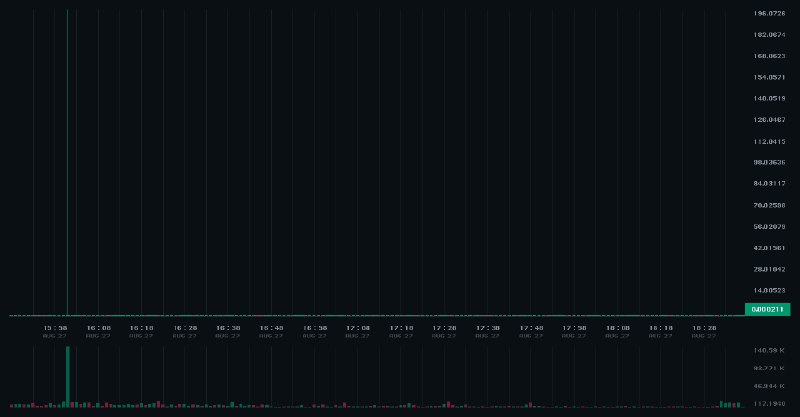Image resolution: width=800 pixels, height=417 pixels.
Task: Click the 126.0467 price axis label
Action: tap(769, 120)
